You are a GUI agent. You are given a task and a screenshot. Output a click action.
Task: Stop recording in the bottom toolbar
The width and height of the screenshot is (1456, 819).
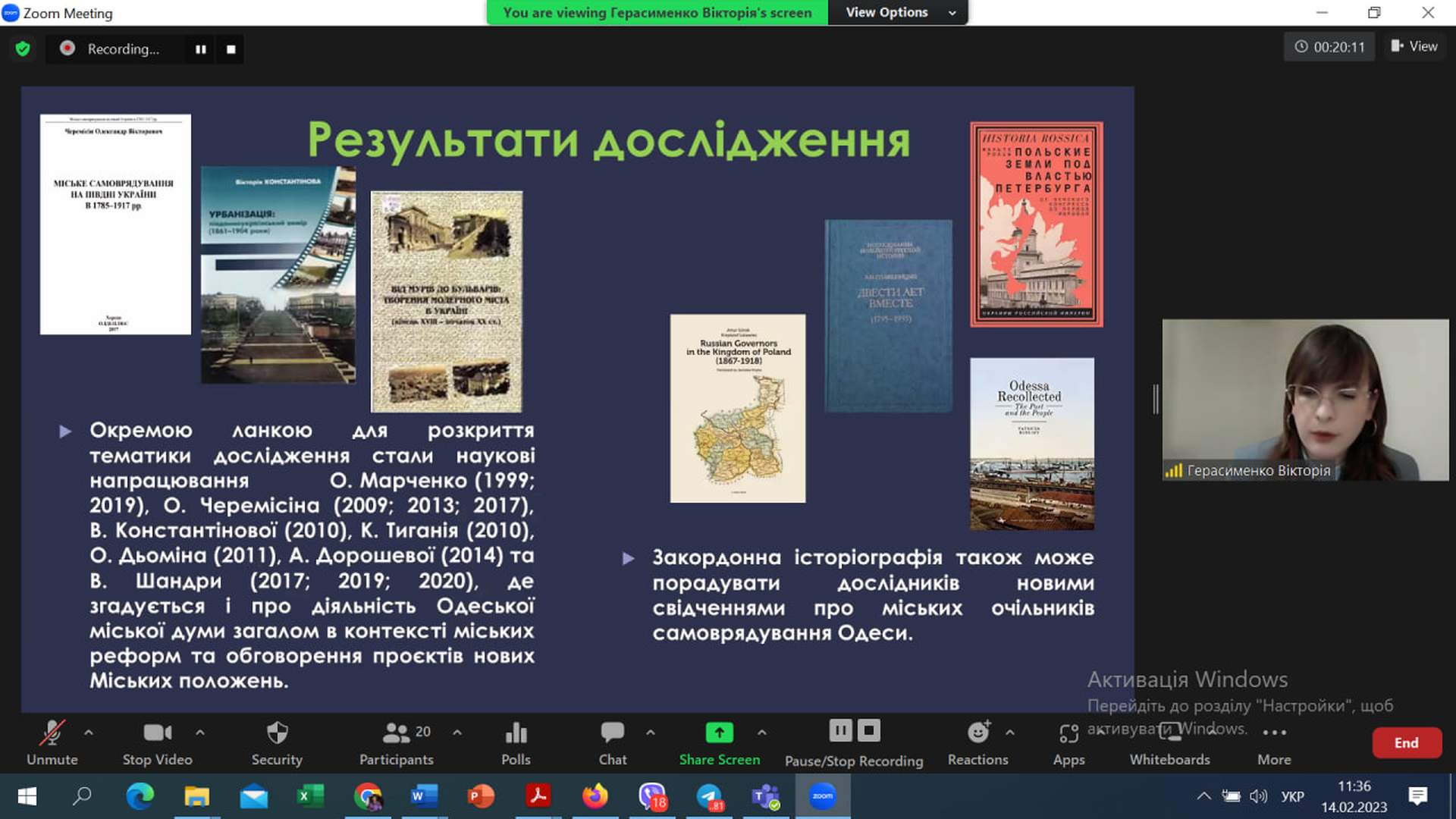point(869,730)
